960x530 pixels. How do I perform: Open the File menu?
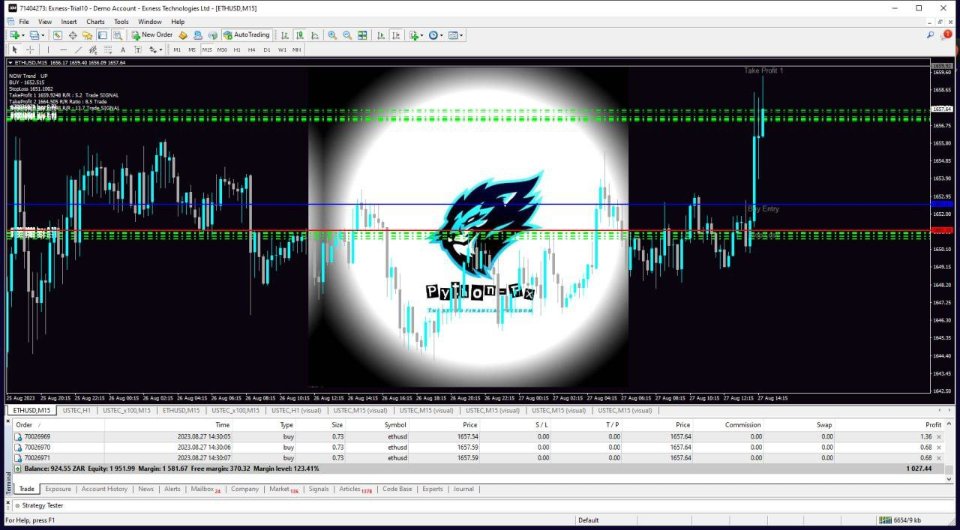24,21
